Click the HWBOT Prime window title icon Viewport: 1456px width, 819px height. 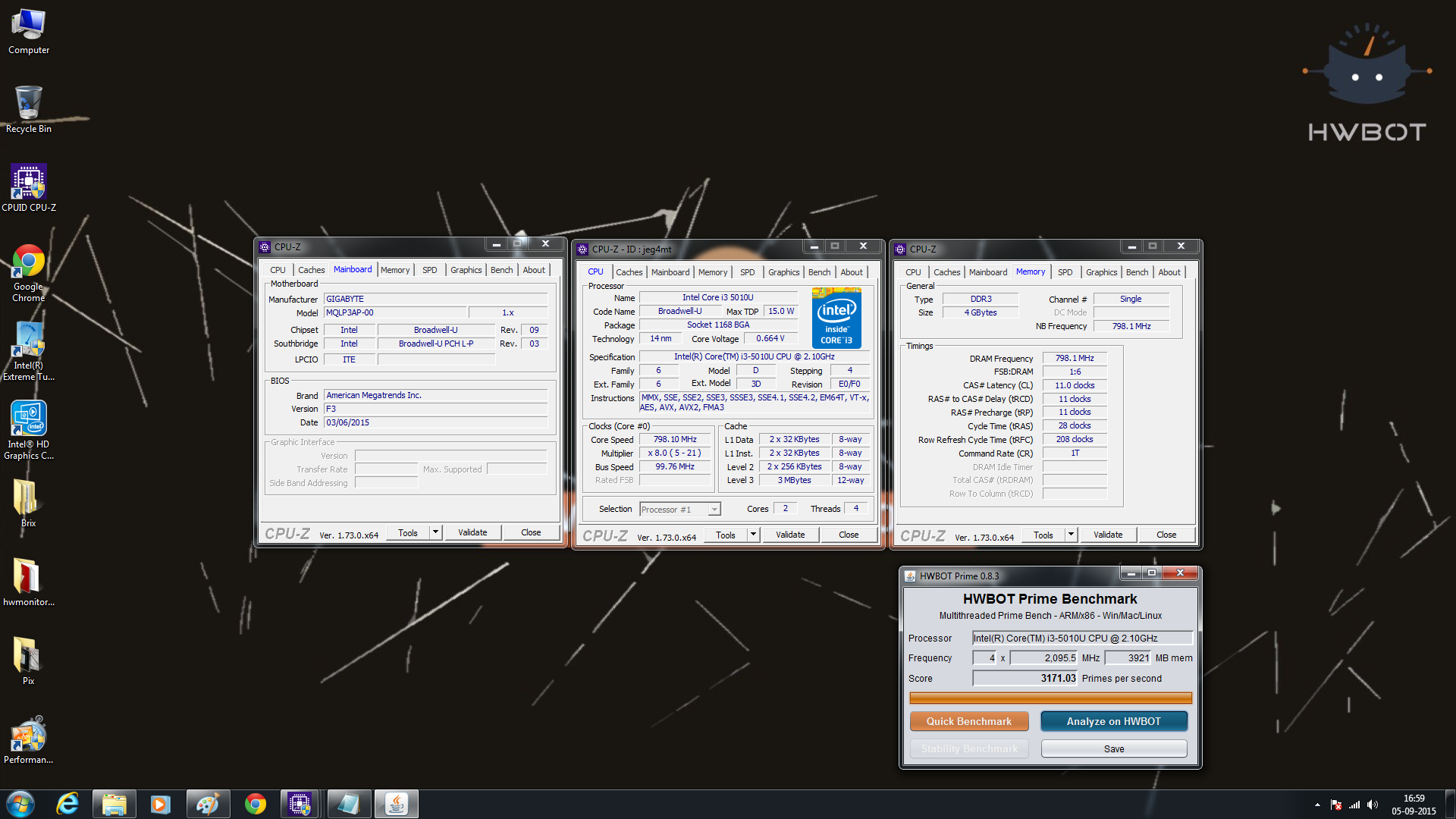tap(910, 576)
